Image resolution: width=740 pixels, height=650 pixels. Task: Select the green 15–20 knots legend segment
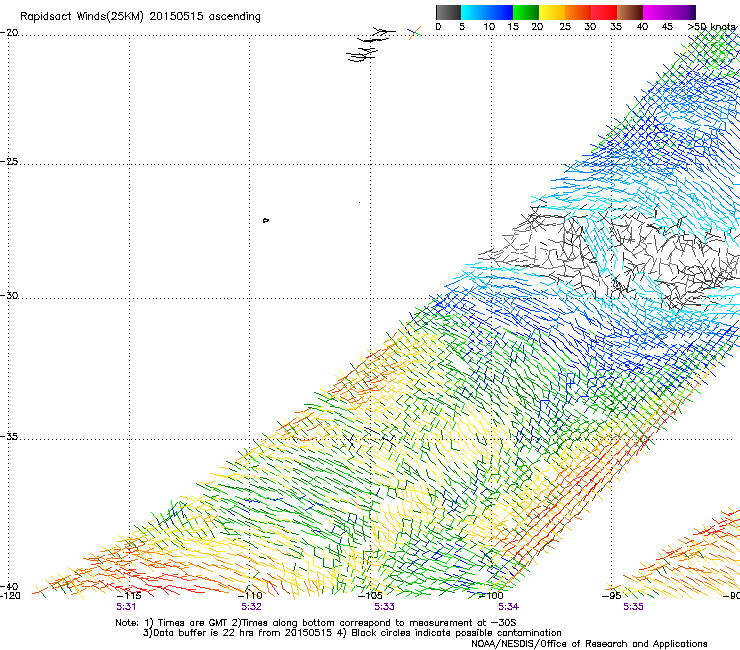[x=526, y=12]
